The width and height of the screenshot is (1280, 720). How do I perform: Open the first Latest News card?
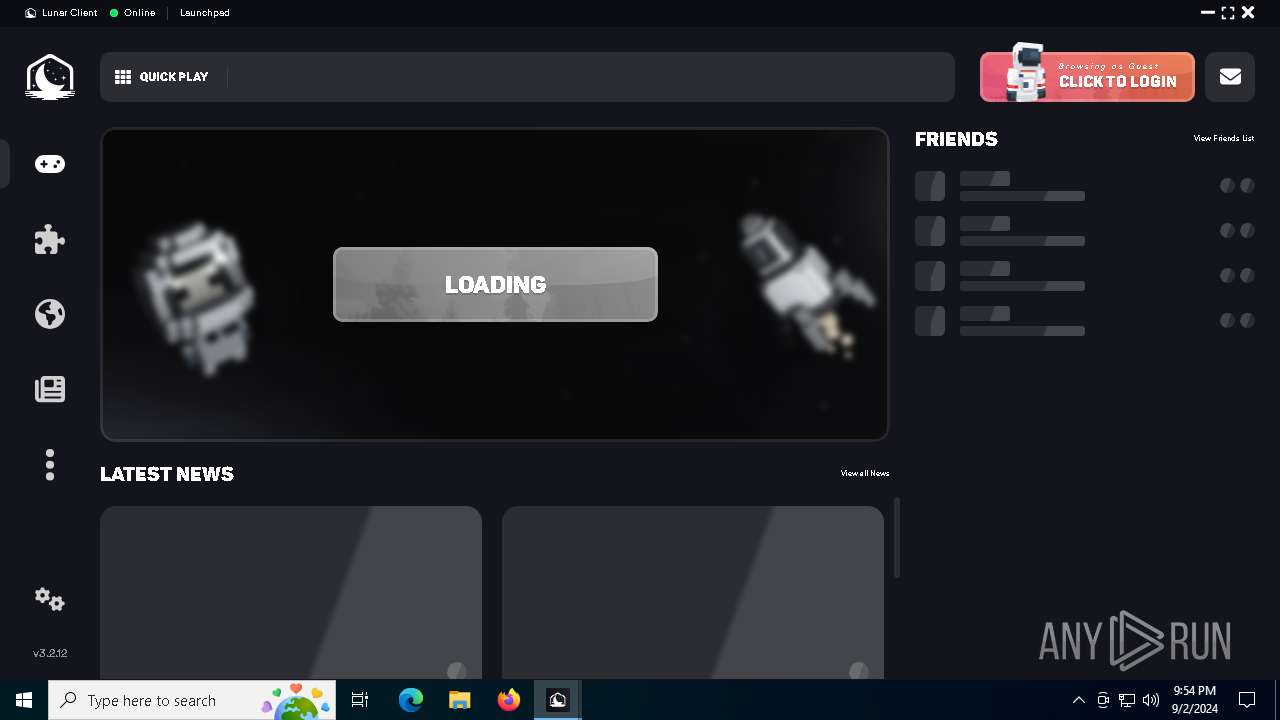[291, 592]
